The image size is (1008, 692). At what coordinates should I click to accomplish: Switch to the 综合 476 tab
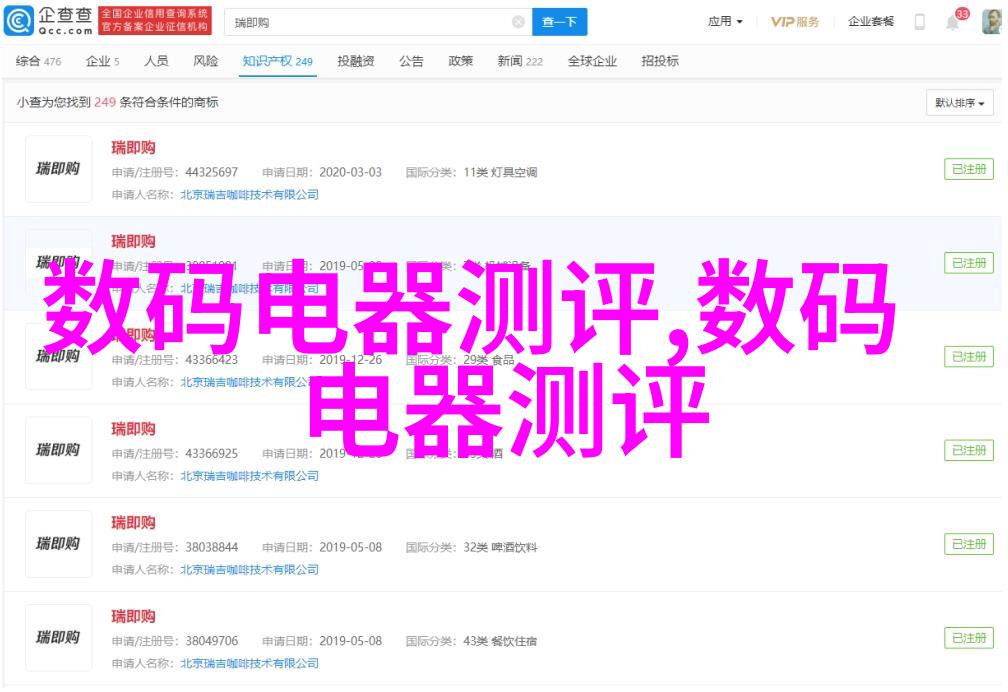[39, 62]
